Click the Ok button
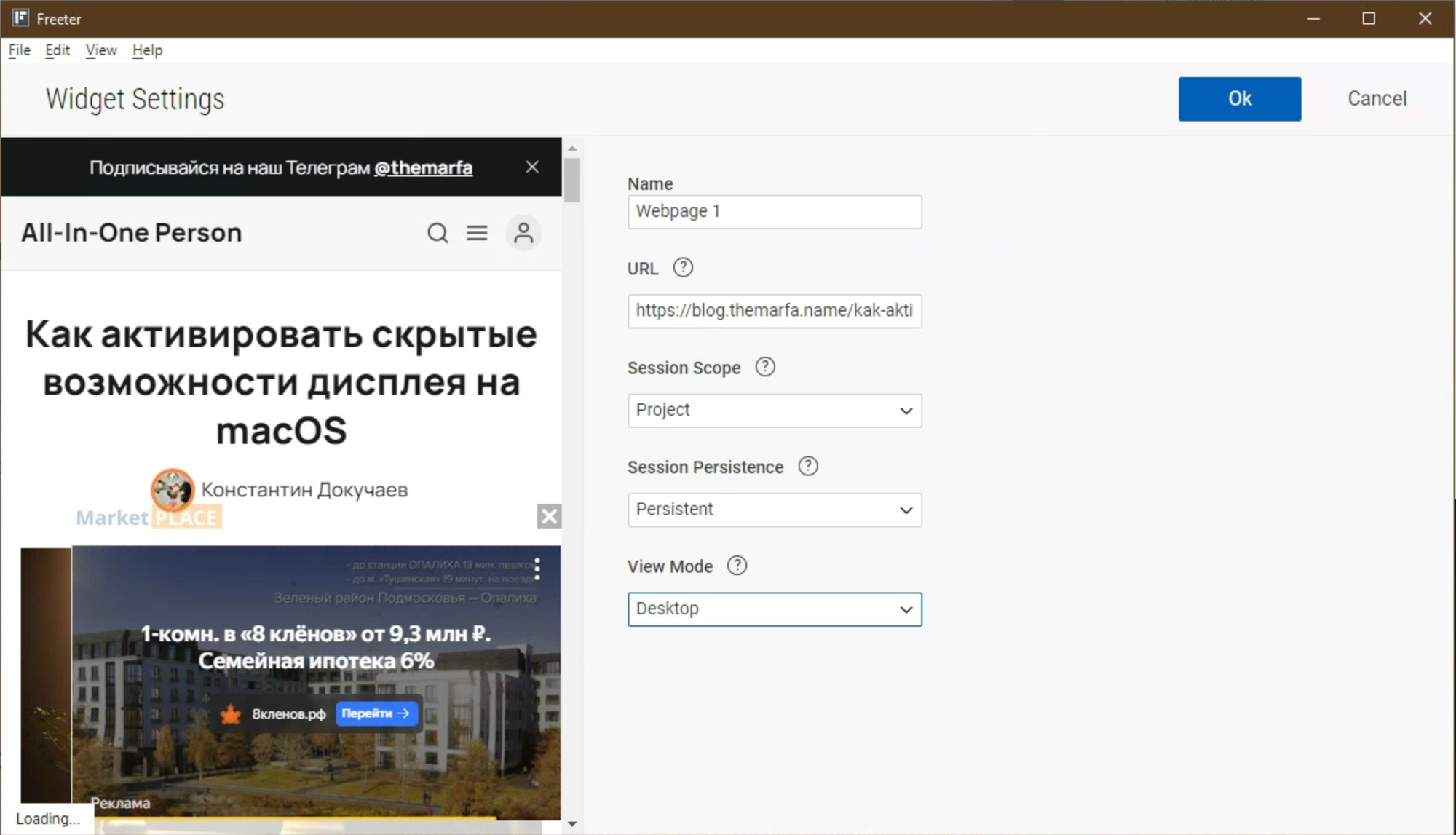This screenshot has width=1456, height=835. pos(1239,99)
